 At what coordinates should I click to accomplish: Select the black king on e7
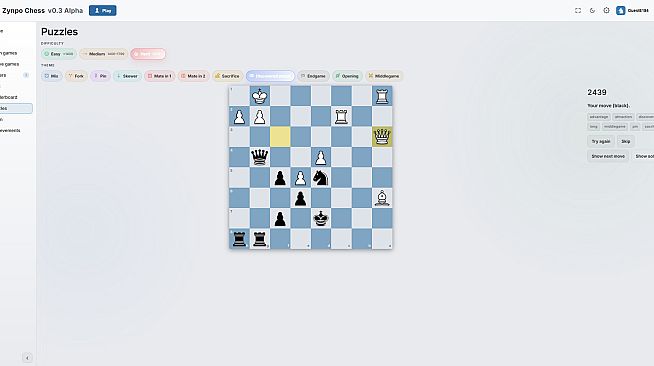[x=321, y=218]
